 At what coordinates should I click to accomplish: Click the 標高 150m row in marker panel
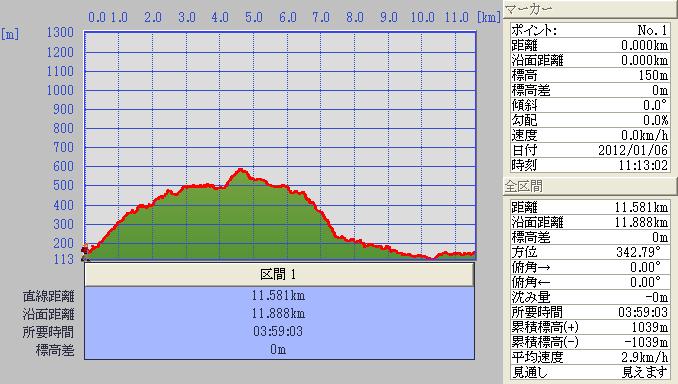[590, 75]
